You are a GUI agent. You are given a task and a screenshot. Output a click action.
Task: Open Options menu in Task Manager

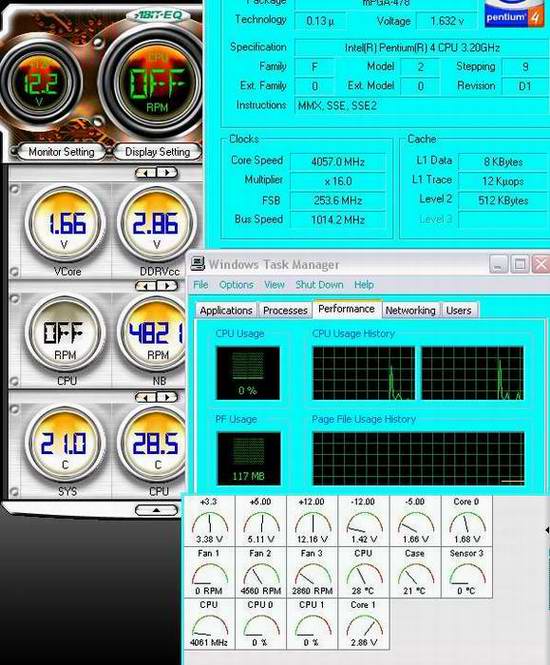(x=236, y=285)
